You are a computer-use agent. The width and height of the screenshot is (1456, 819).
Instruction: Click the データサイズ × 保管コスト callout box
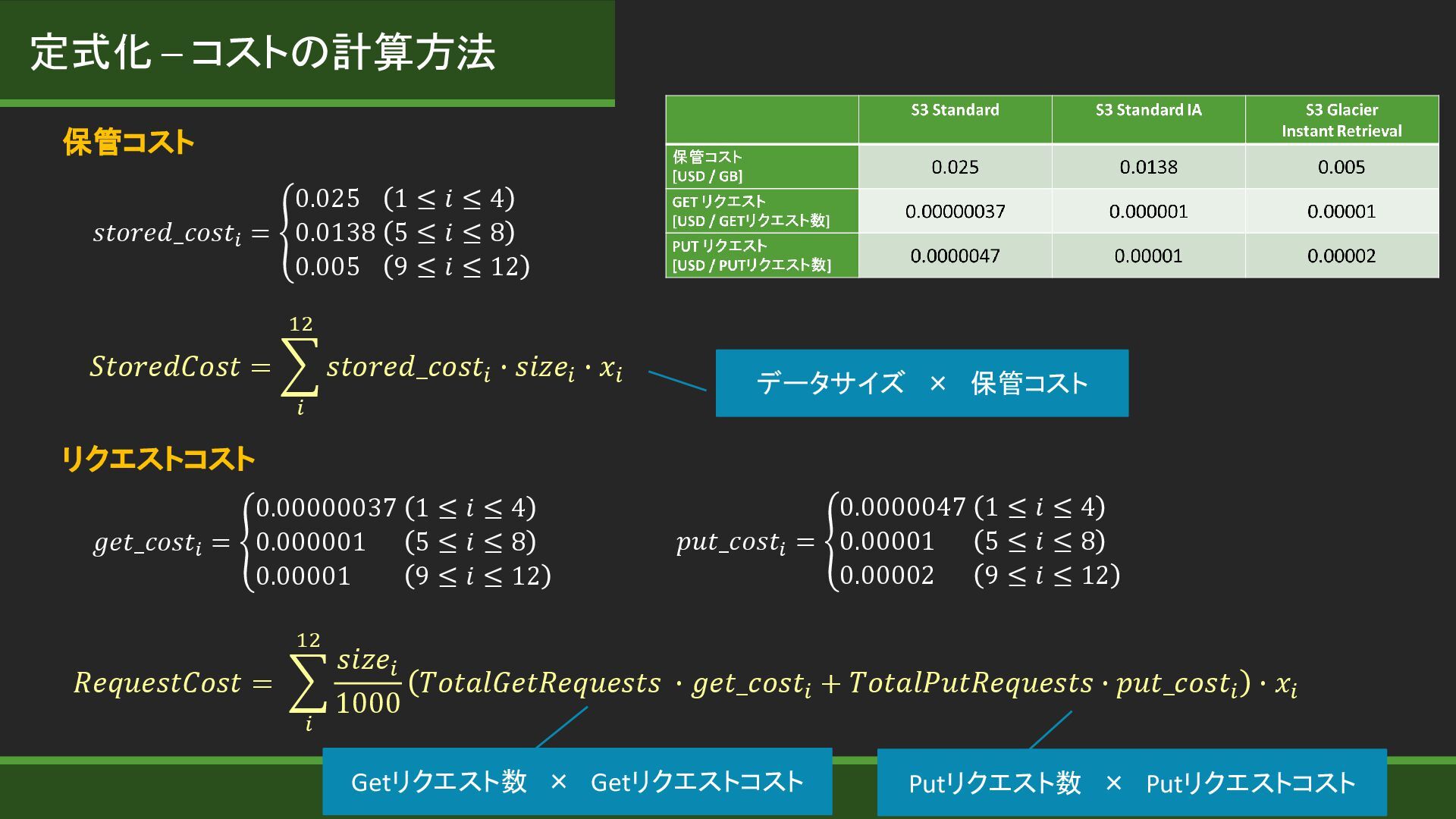(921, 383)
